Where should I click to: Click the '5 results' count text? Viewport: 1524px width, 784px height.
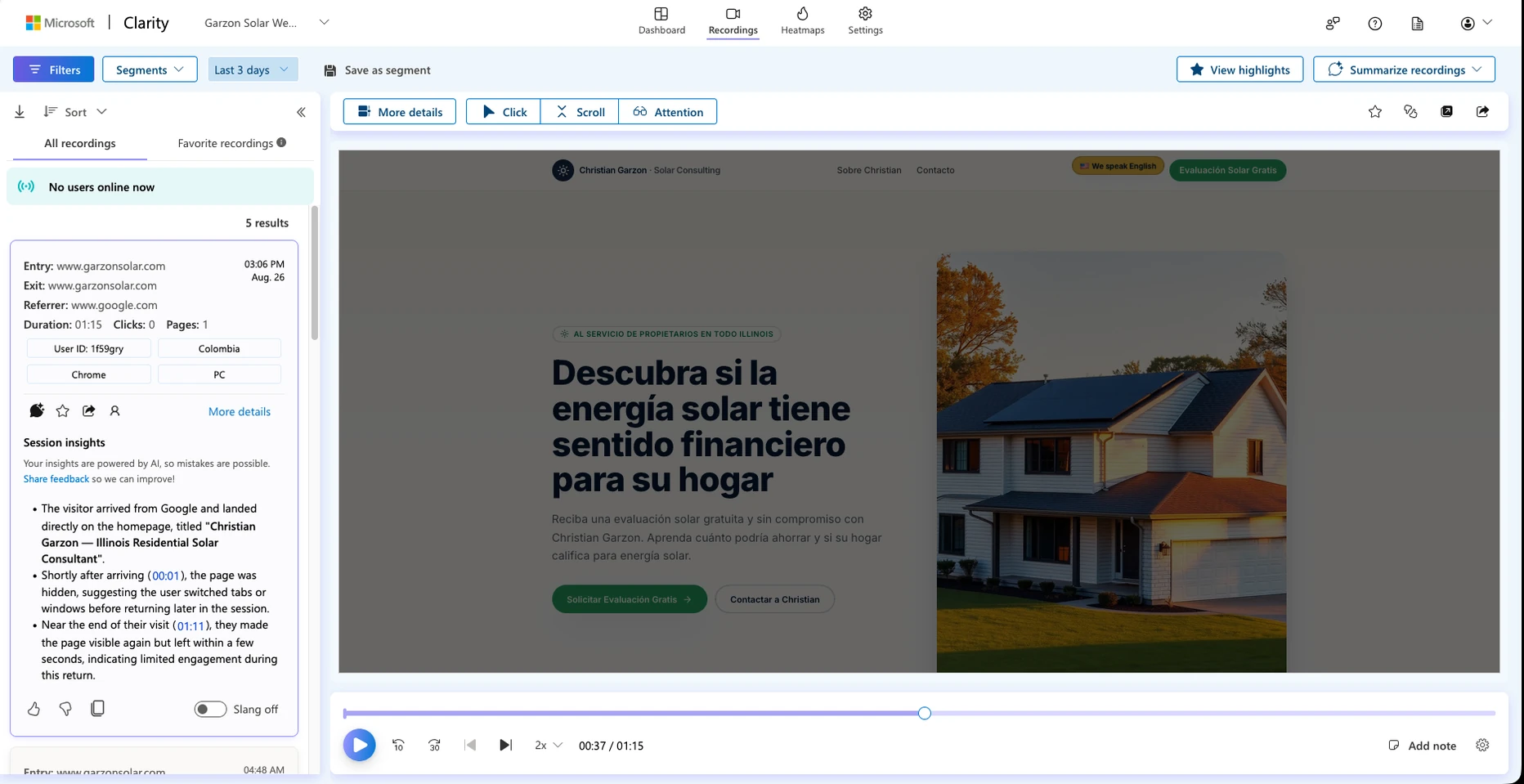pyautogui.click(x=267, y=222)
